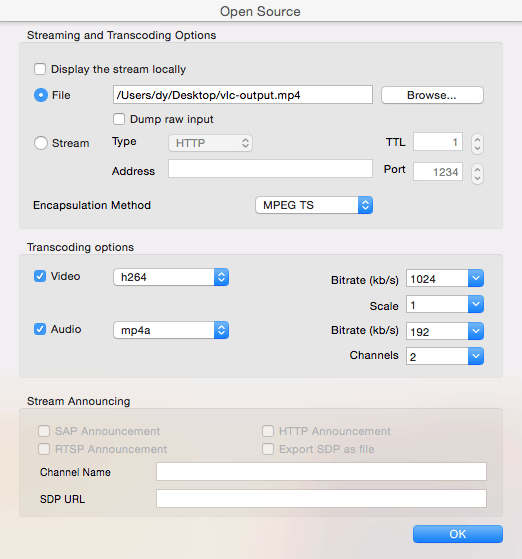Select the Stream radio button
Image resolution: width=522 pixels, height=559 pixels.
[41, 143]
